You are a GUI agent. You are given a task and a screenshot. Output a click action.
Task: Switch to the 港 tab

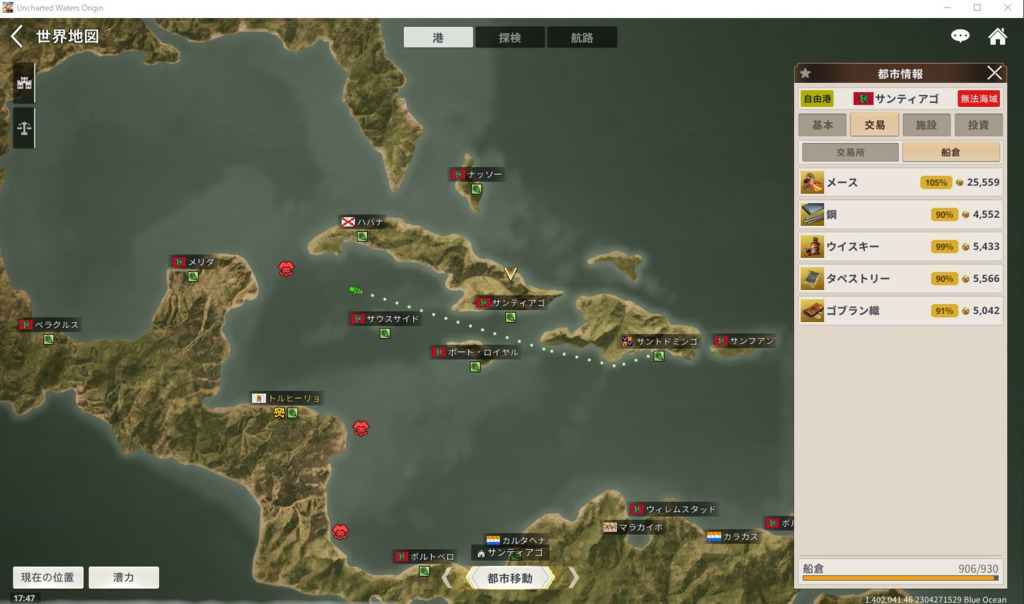[438, 37]
